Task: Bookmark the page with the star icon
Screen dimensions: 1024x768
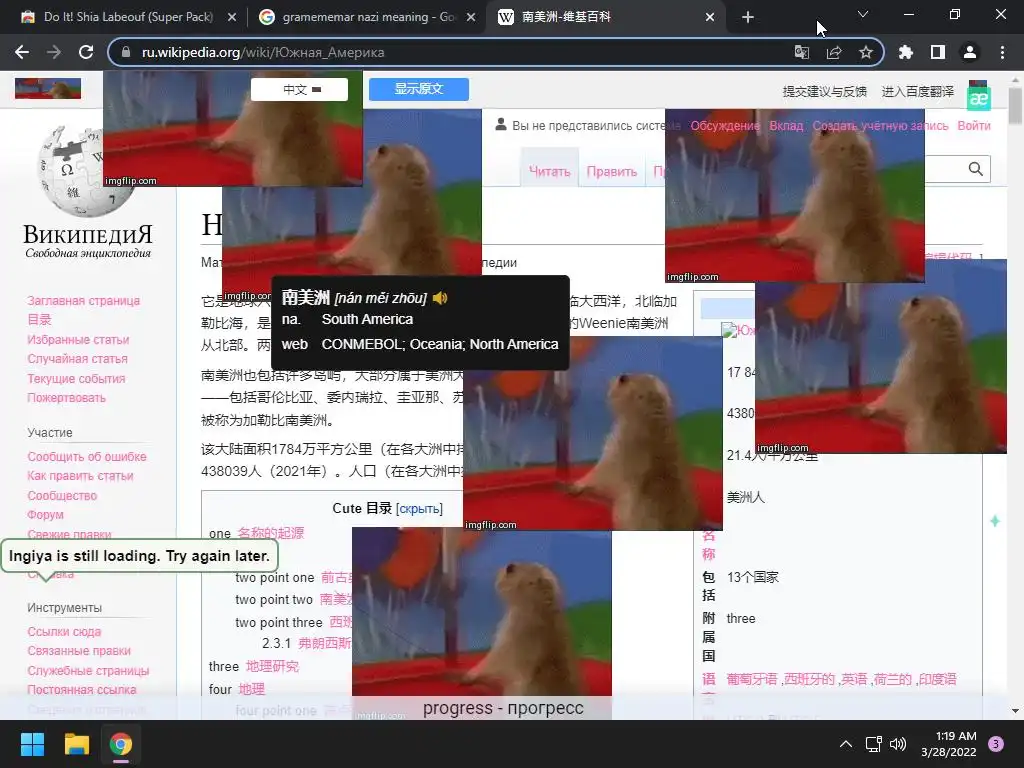Action: point(865,52)
